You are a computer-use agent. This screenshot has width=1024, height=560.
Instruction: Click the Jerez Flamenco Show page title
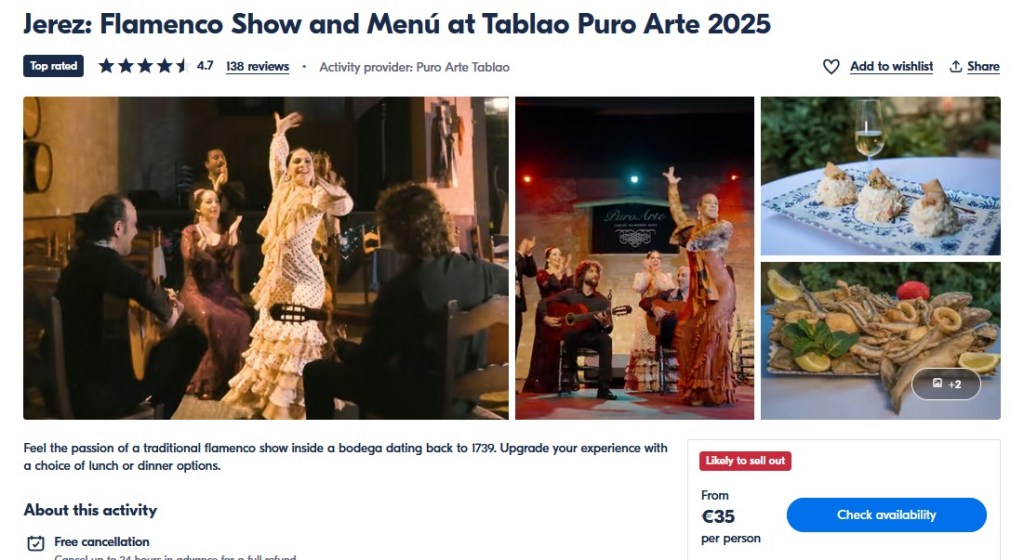click(397, 24)
